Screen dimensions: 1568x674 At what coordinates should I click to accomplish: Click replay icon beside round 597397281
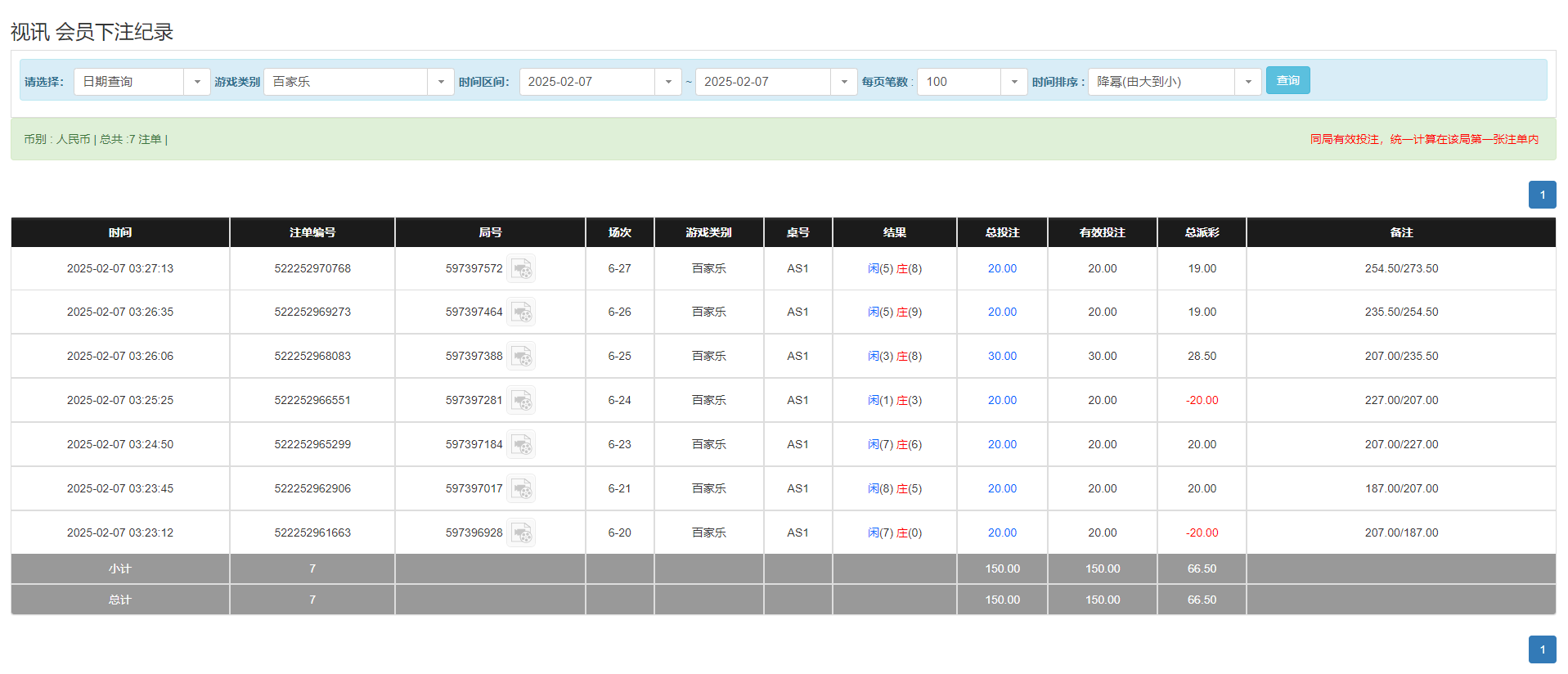tap(521, 401)
